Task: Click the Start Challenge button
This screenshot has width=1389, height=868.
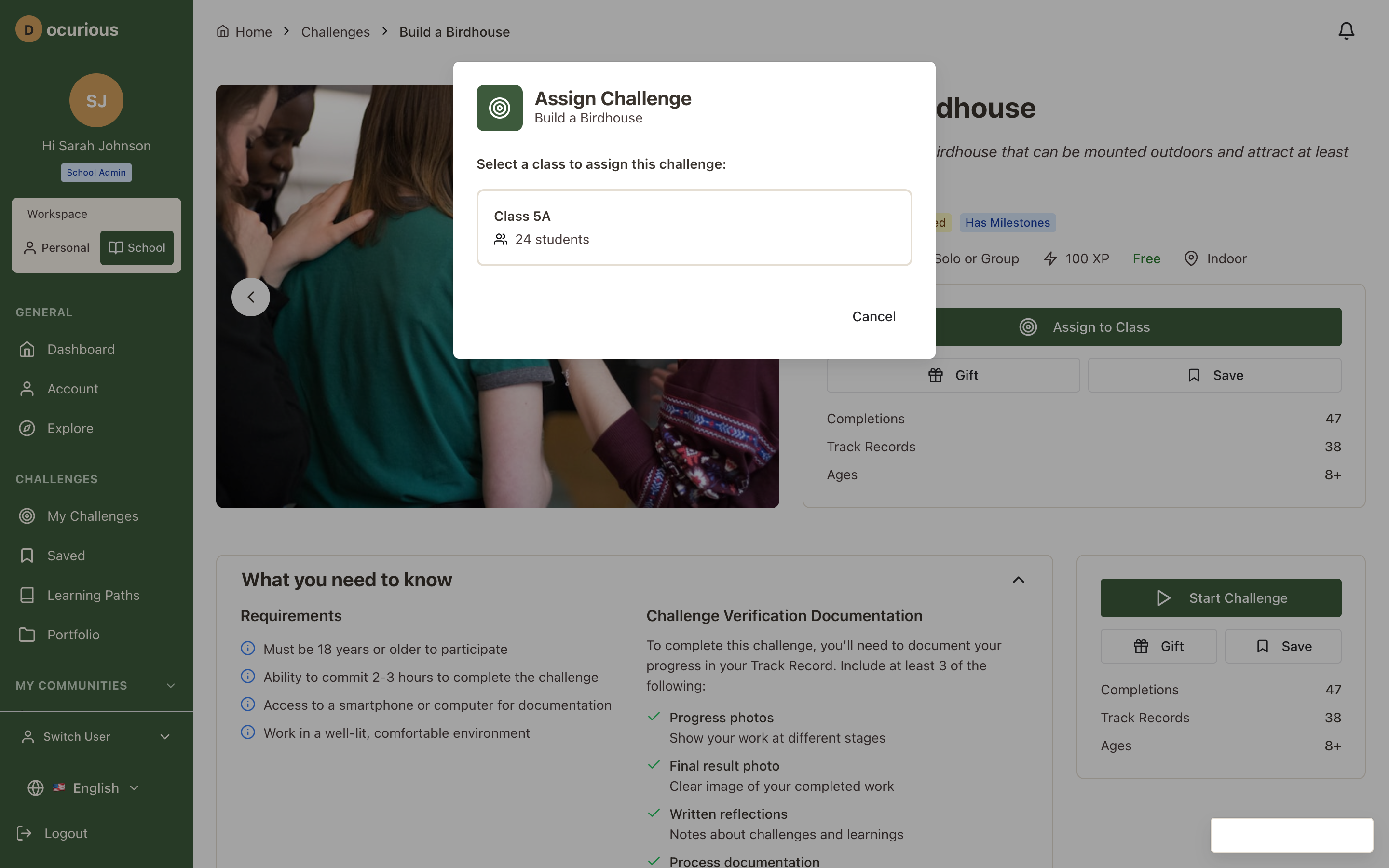Action: pos(1220,597)
